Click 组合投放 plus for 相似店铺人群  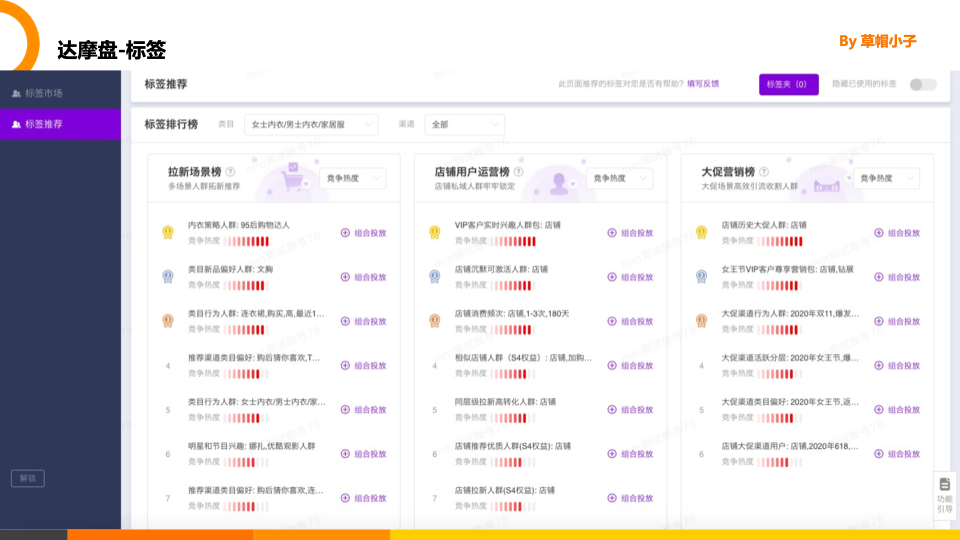click(612, 366)
